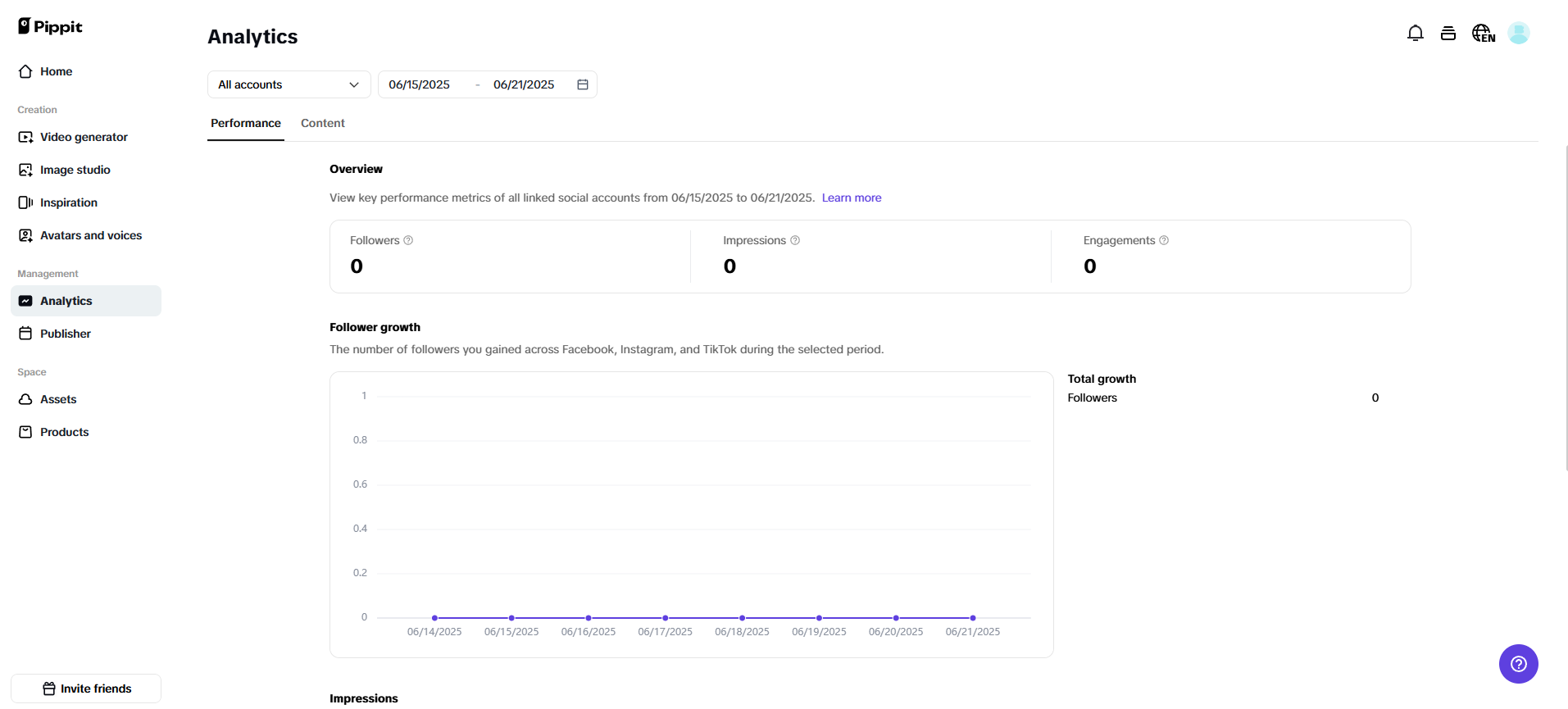Open Image studio menu label

click(x=75, y=170)
